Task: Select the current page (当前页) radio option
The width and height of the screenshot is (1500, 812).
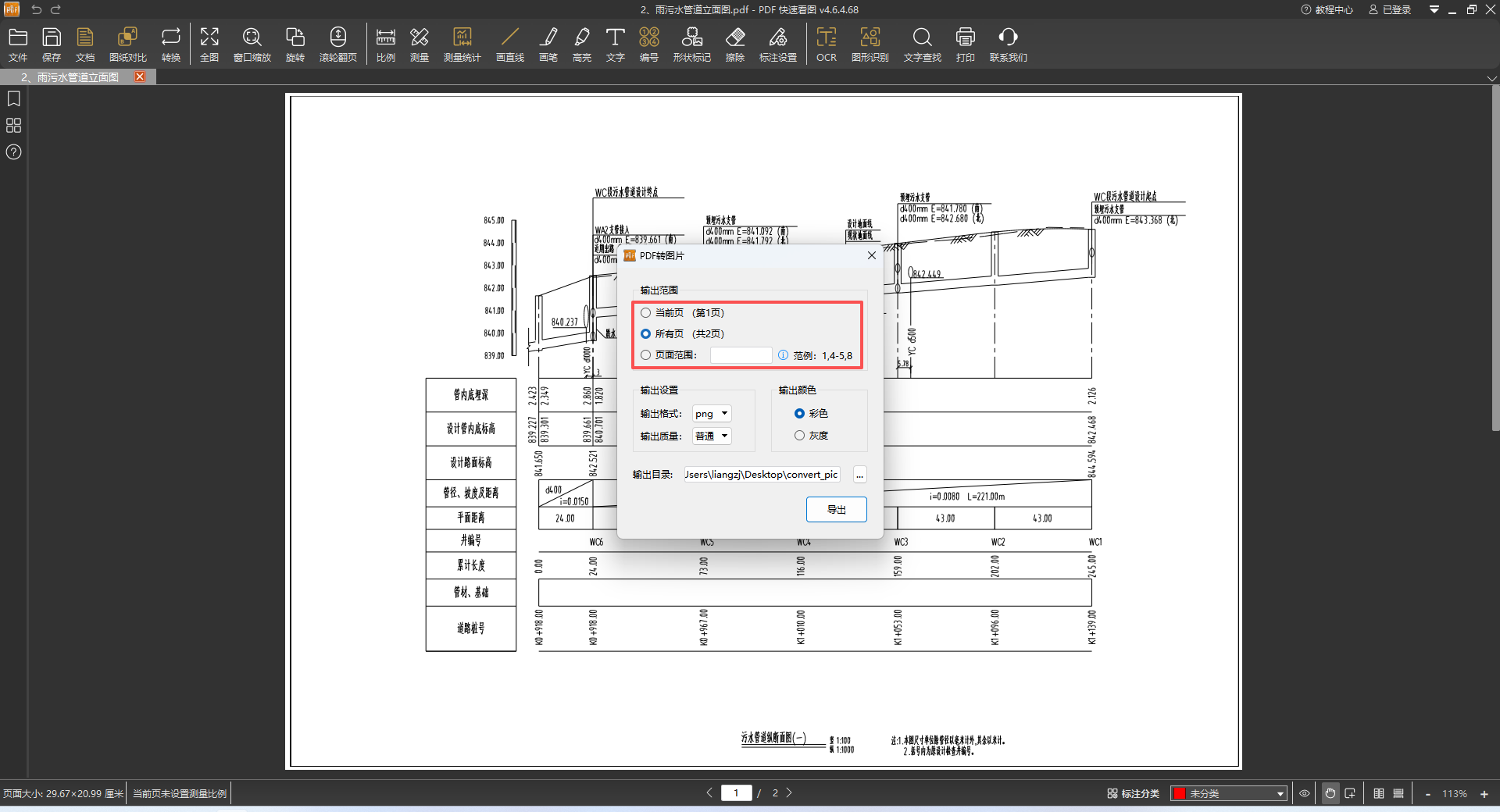Action: [x=645, y=313]
